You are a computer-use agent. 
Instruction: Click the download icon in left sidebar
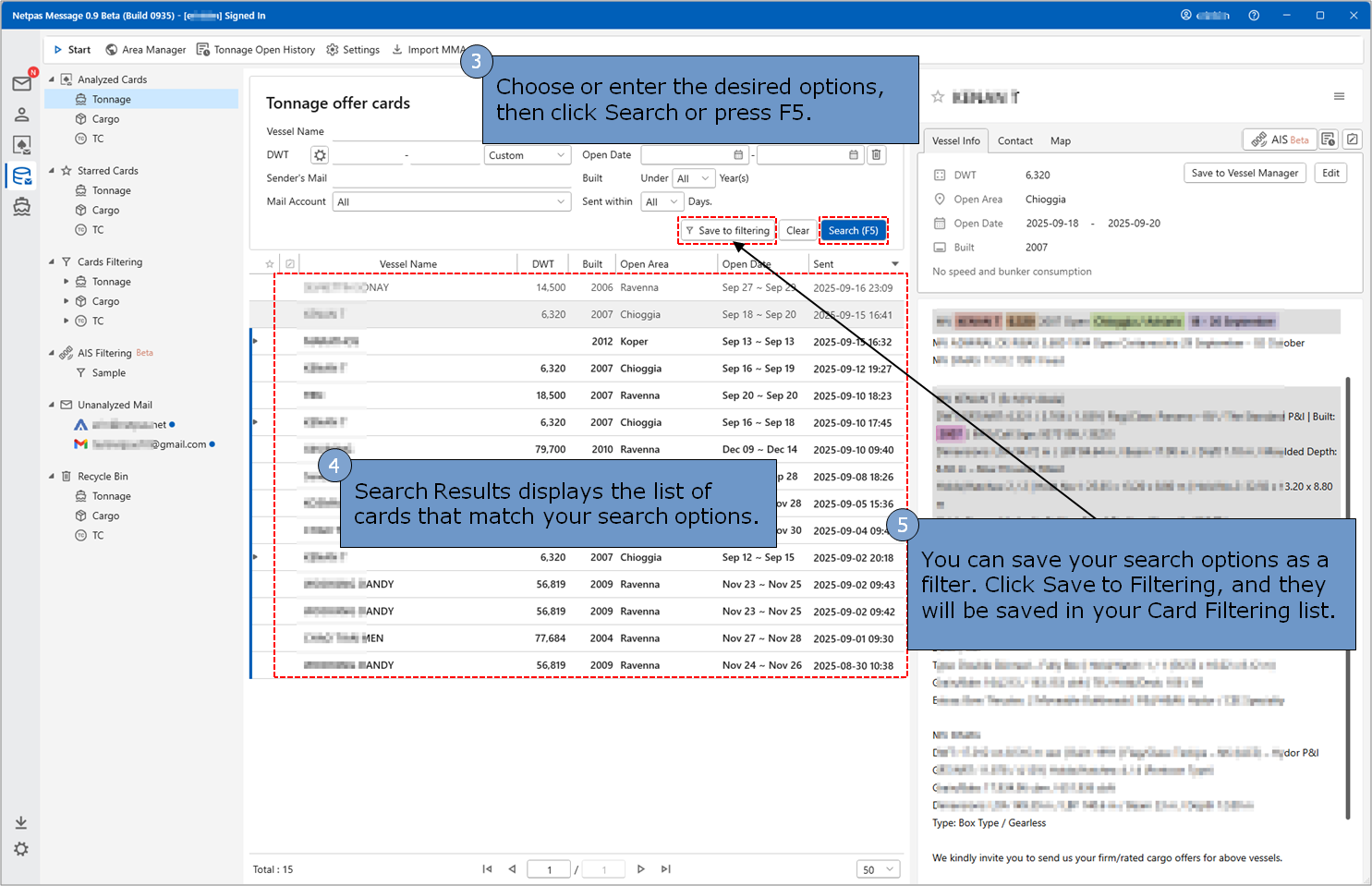coord(21,822)
